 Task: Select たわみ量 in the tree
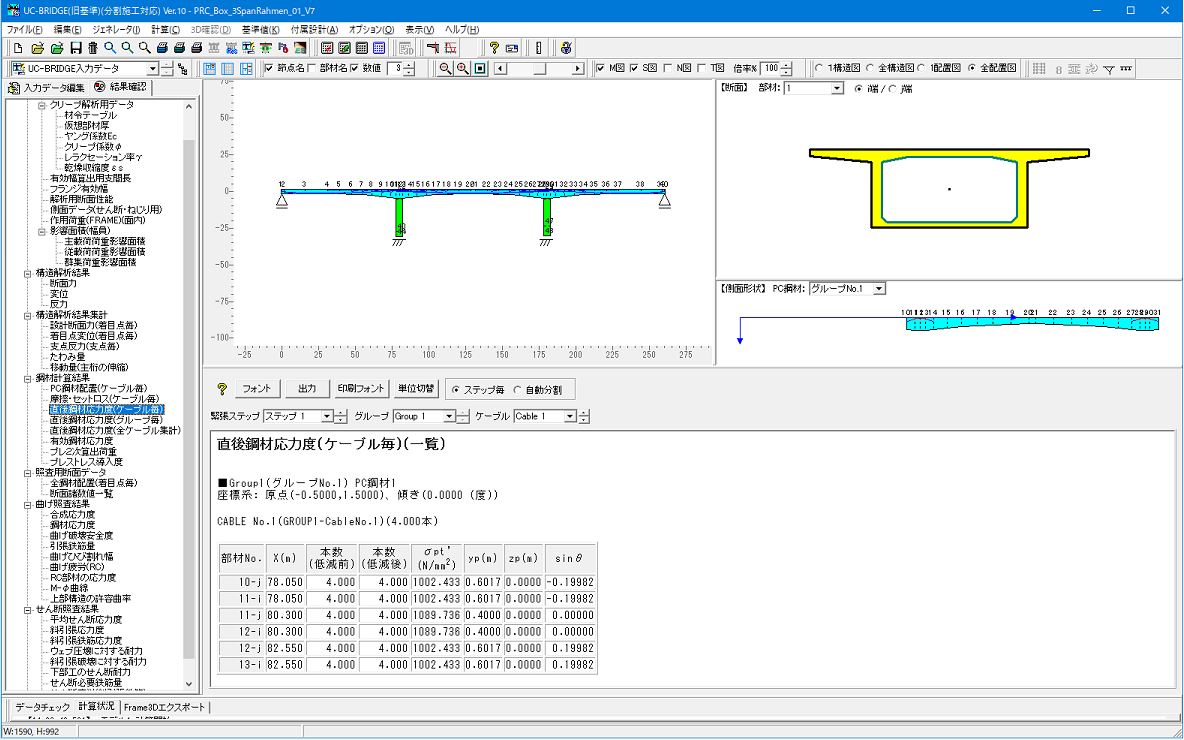tap(68, 356)
